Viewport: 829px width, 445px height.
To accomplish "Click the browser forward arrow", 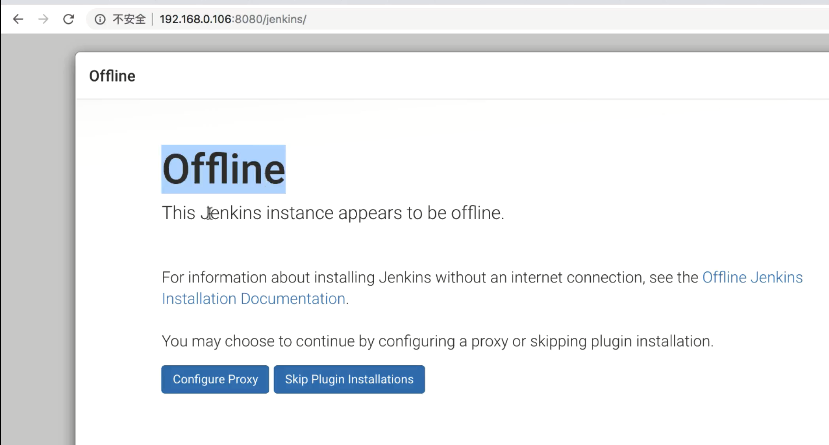I will click(x=43, y=20).
